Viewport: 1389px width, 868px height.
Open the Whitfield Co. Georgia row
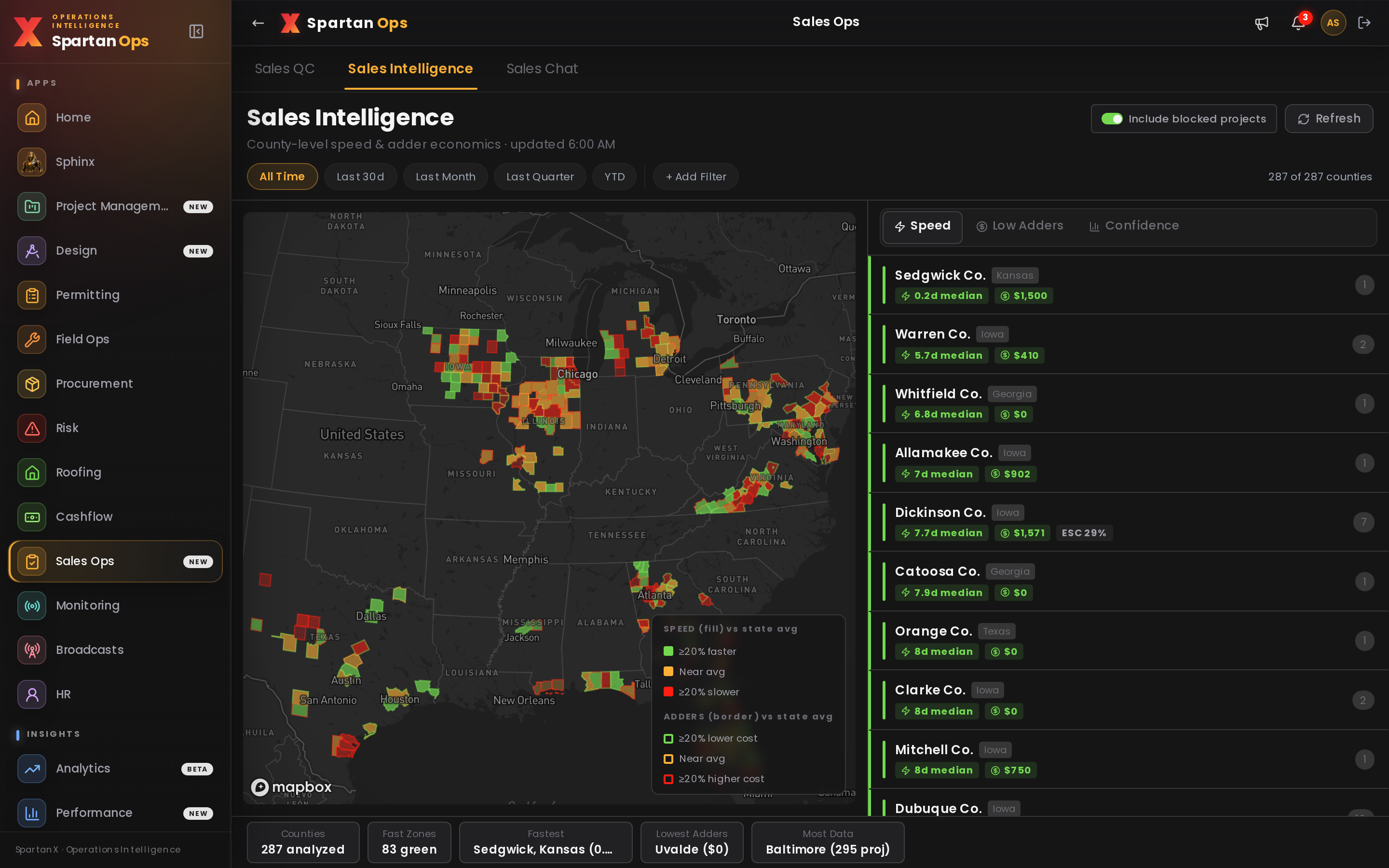pyautogui.click(x=1129, y=404)
